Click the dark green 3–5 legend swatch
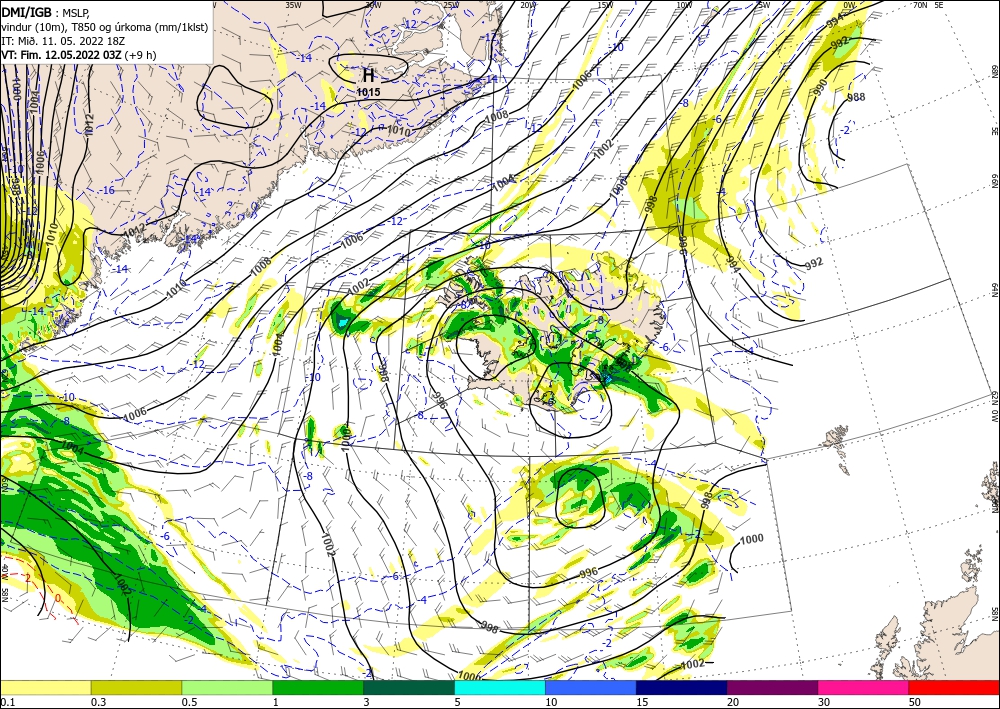Viewport: 1000px width, 709px height. [409, 687]
